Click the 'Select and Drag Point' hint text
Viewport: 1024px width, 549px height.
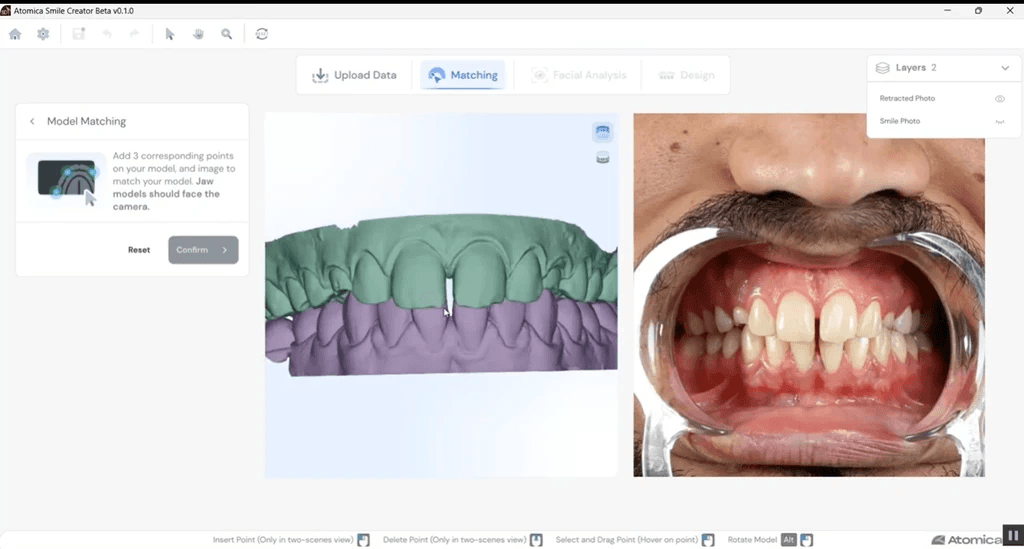[x=627, y=540]
